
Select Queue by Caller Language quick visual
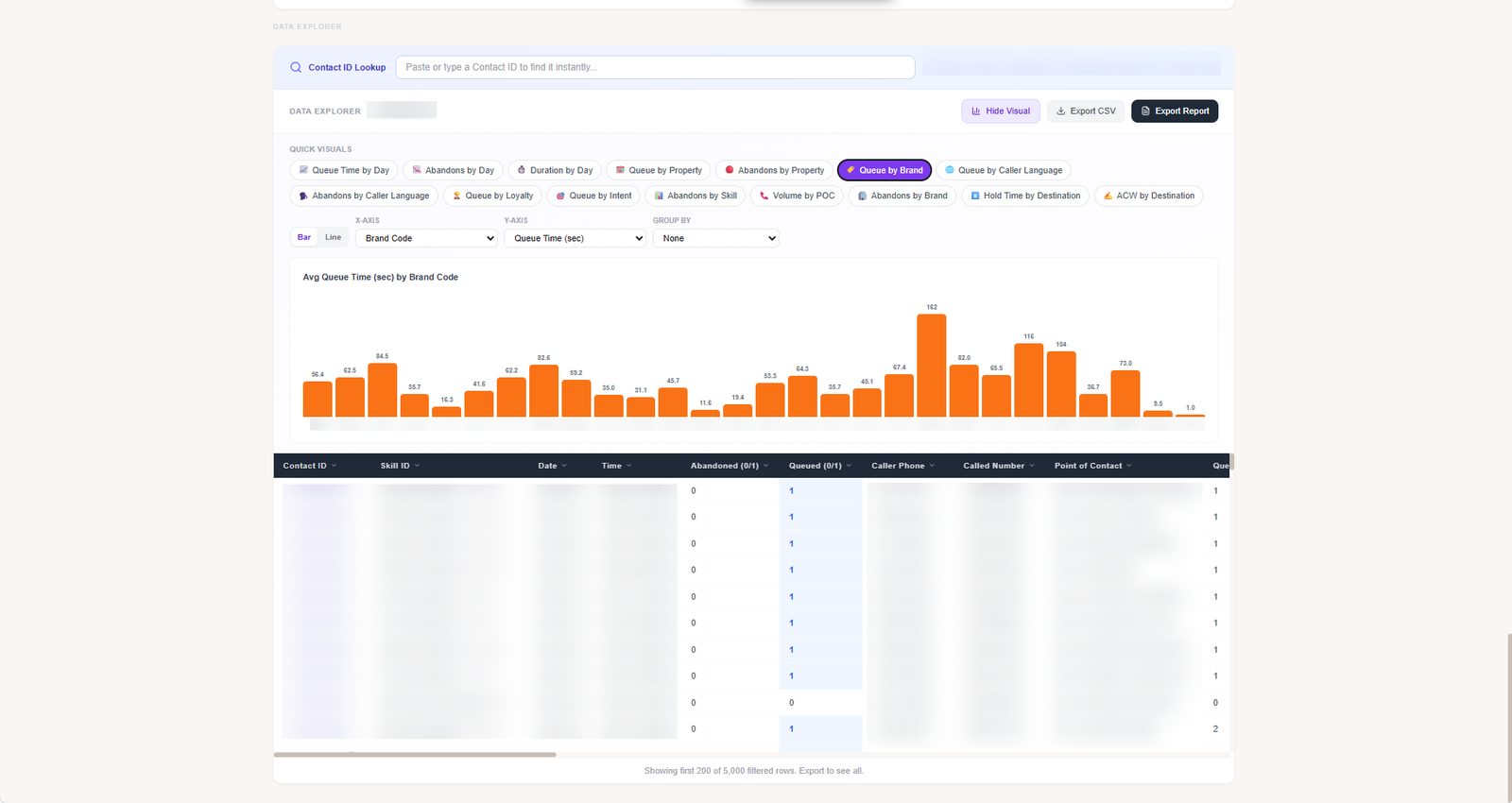point(1003,170)
